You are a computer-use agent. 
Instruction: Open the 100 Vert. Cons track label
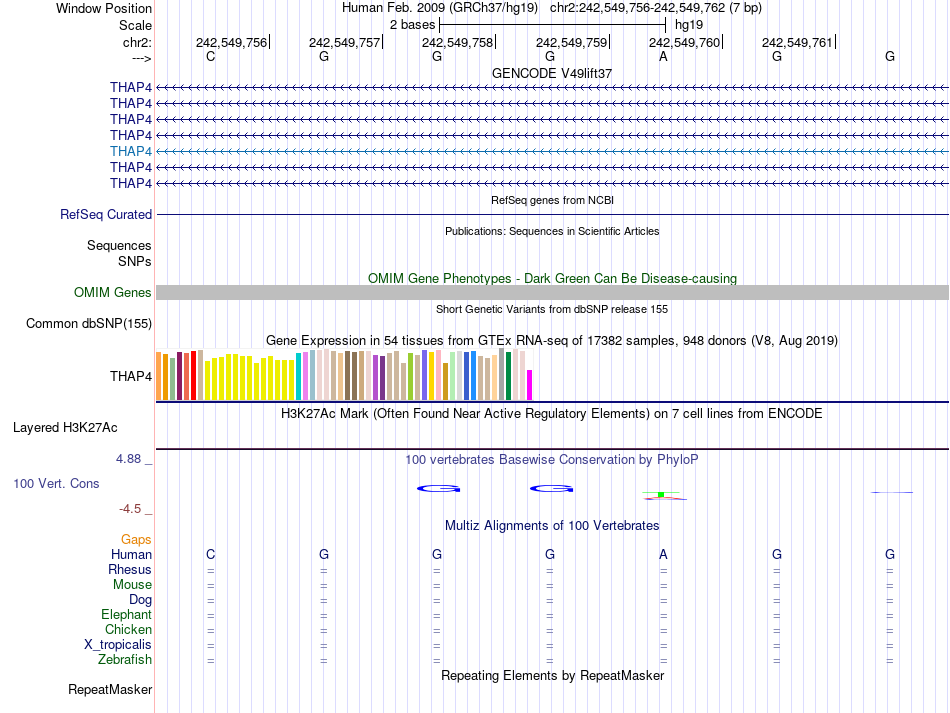pyautogui.click(x=56, y=483)
